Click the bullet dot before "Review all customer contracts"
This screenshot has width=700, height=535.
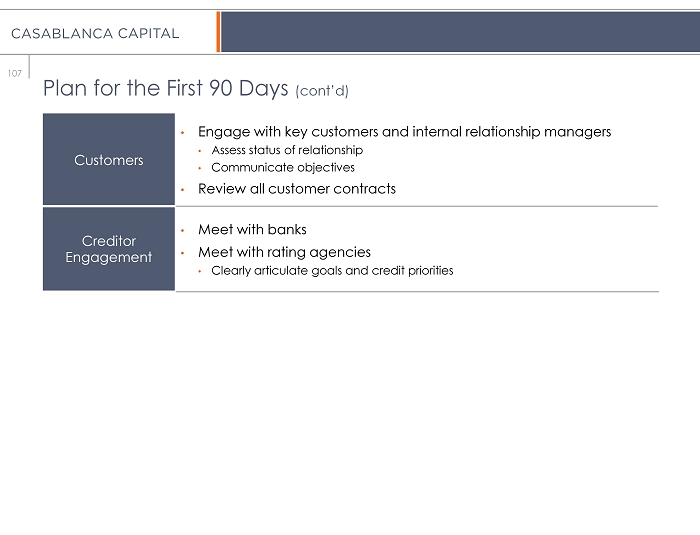(183, 189)
